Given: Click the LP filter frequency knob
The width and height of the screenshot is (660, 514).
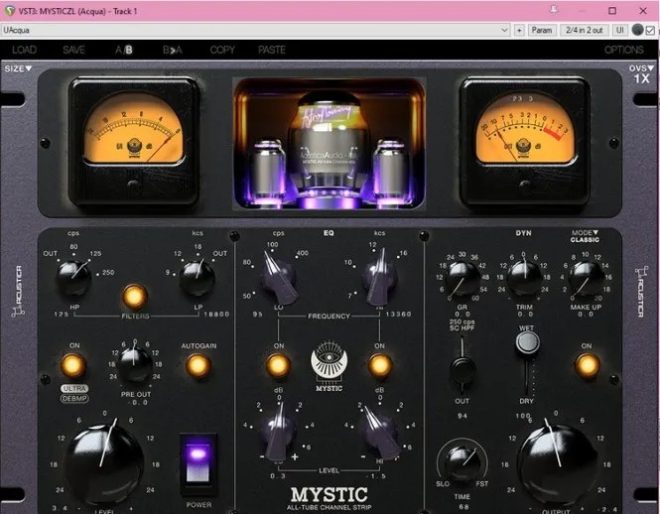Looking at the screenshot, I should [x=197, y=277].
